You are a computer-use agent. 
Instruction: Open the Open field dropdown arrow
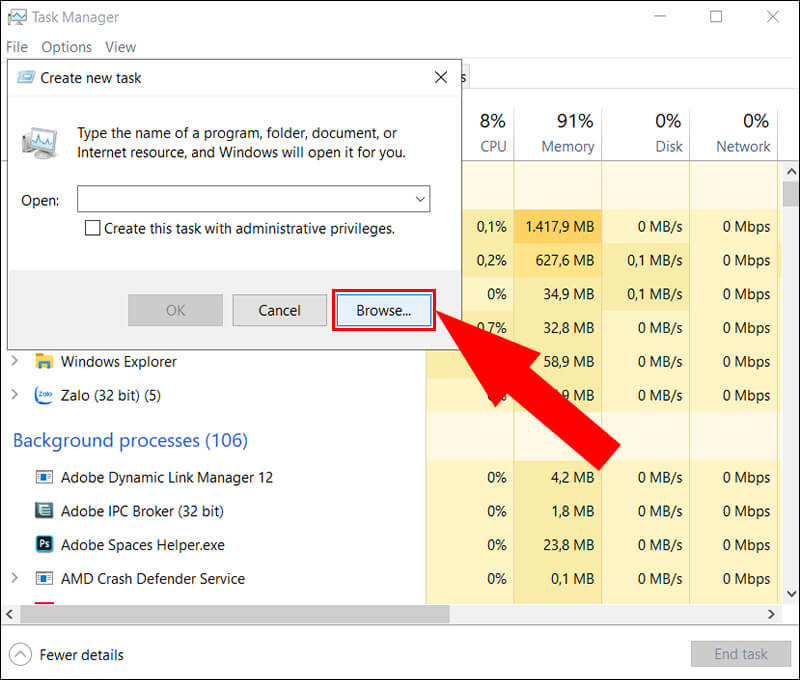pos(420,199)
